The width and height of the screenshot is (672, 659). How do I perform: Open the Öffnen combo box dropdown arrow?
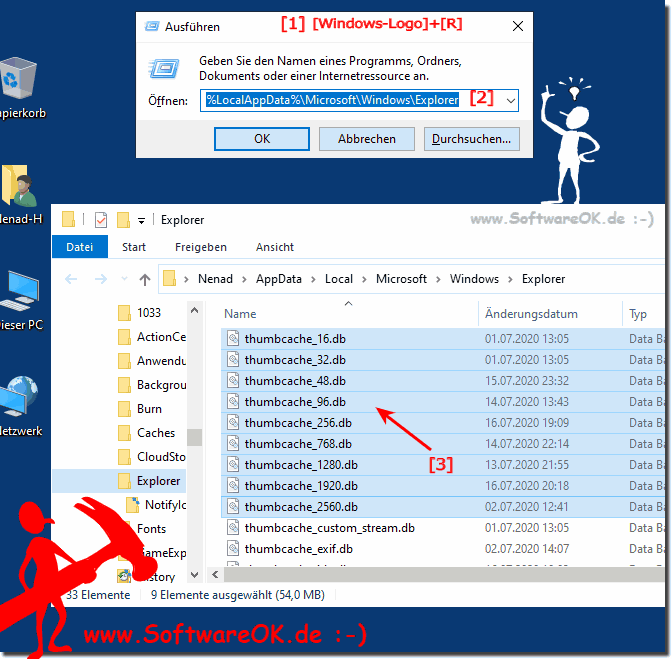(x=510, y=101)
